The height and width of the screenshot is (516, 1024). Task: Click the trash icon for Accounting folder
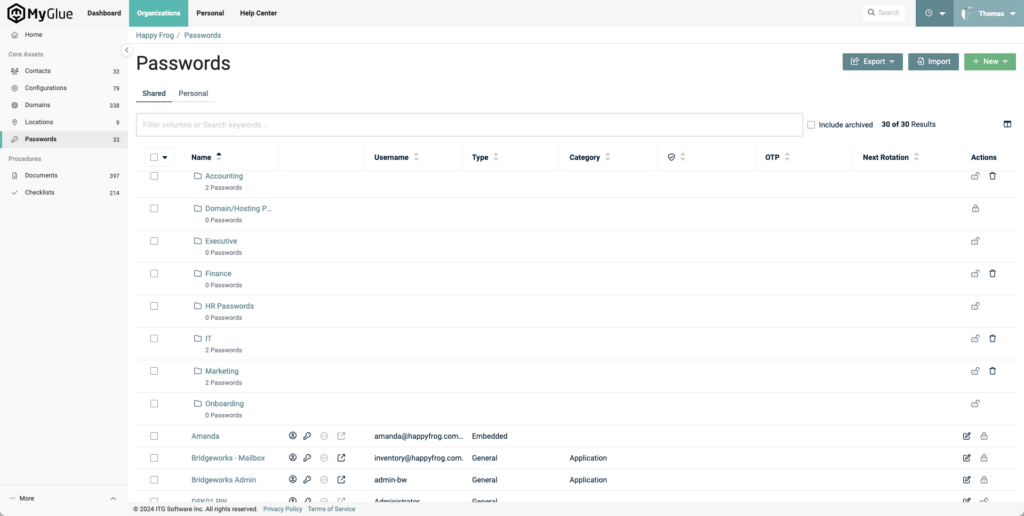(992, 176)
